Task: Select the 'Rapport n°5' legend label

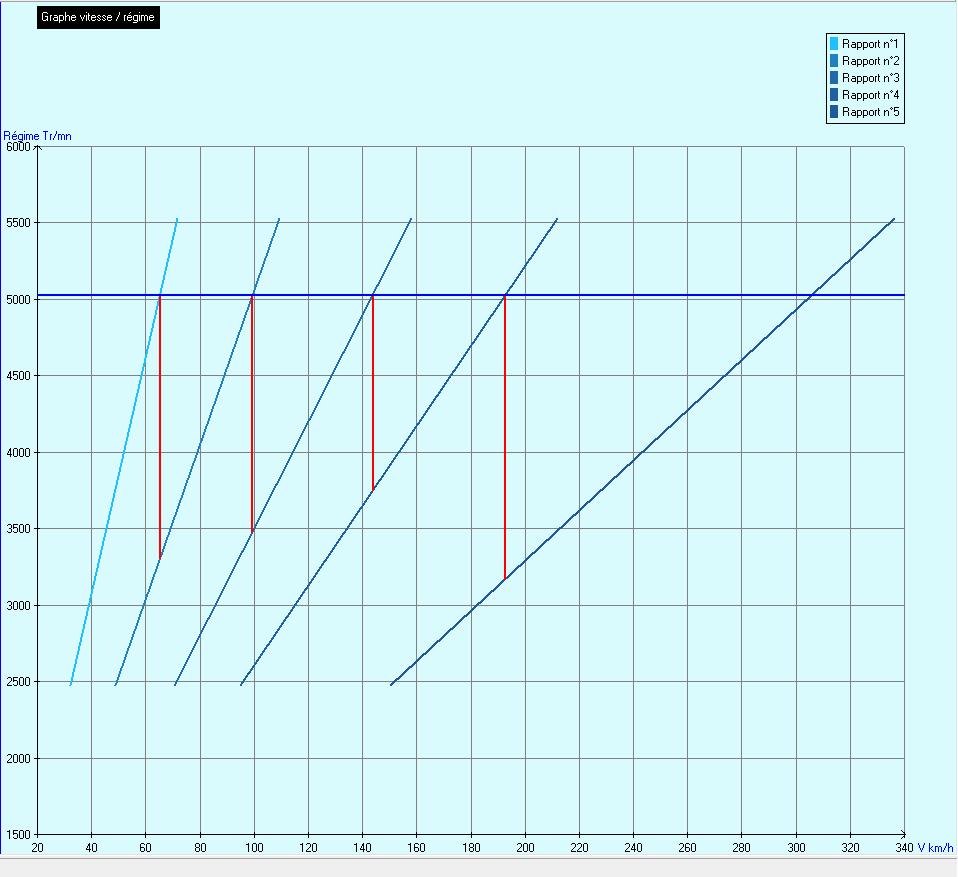Action: point(870,112)
